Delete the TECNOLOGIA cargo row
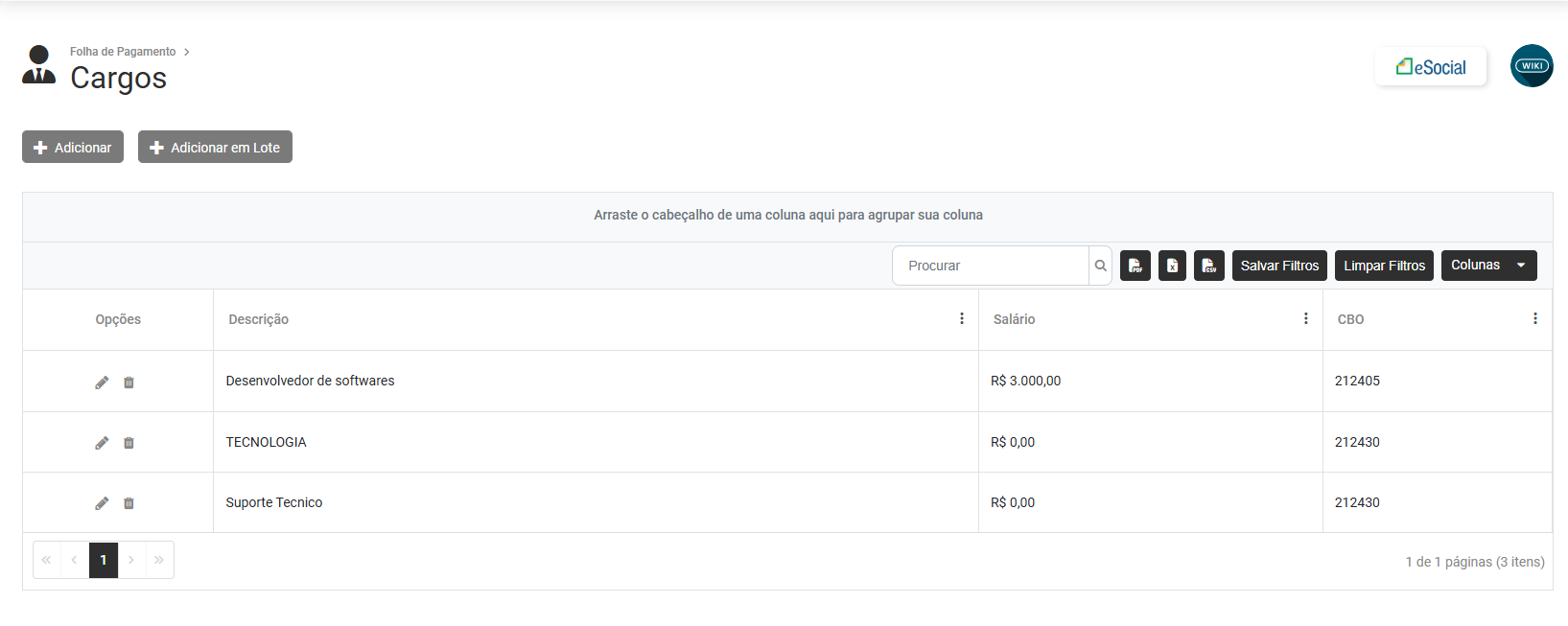Image resolution: width=1568 pixels, height=626 pixels. click(x=129, y=443)
